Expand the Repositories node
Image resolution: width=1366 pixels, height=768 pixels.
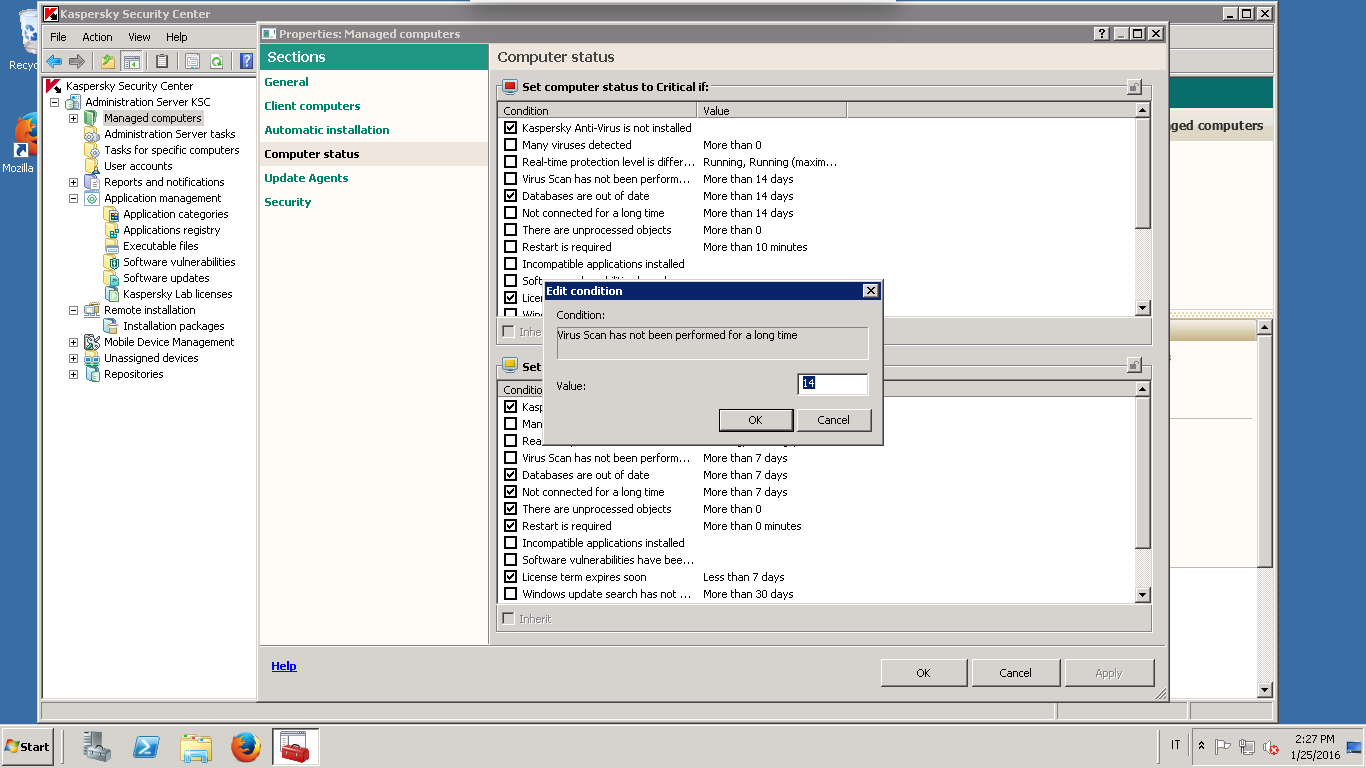(73, 374)
